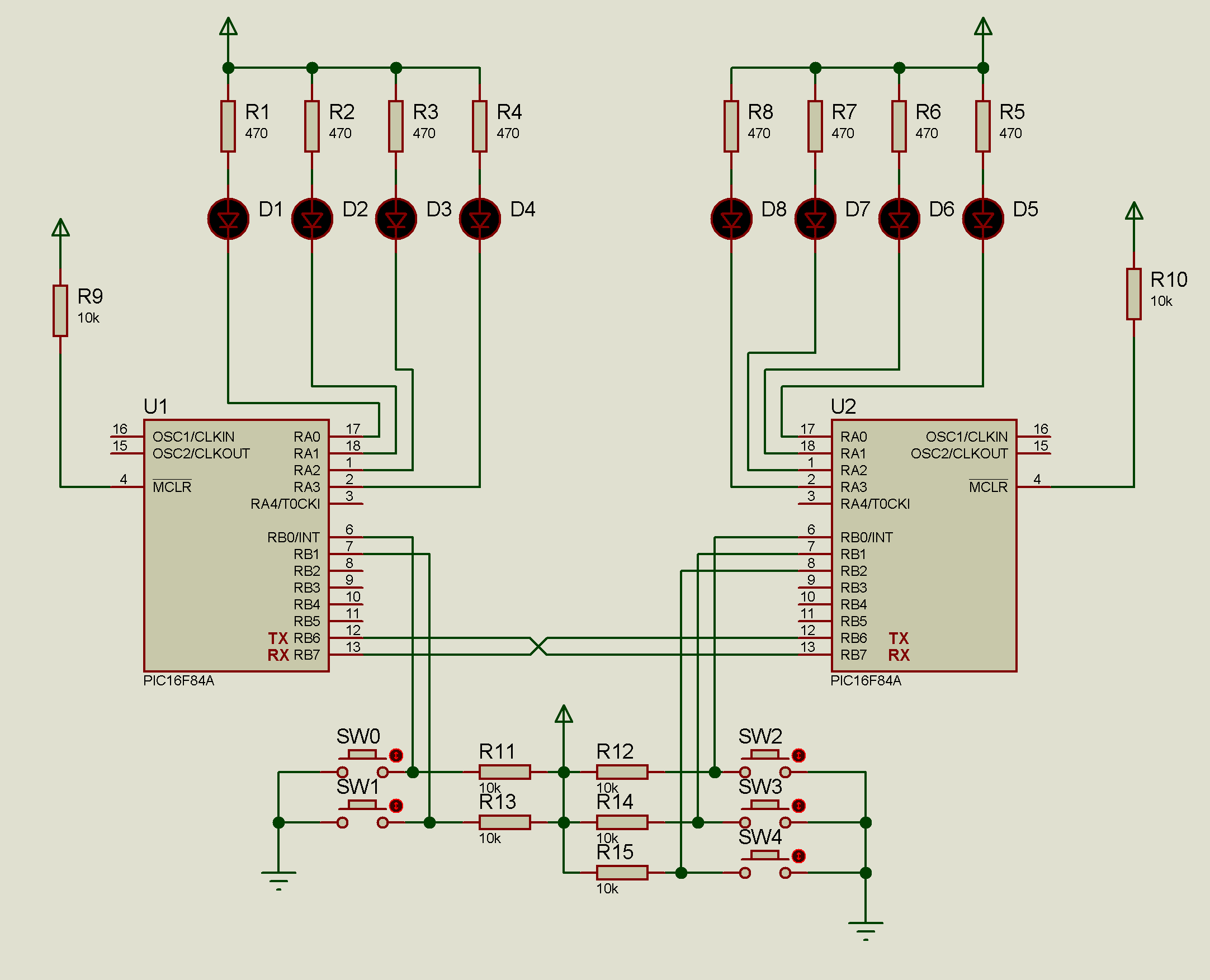Select LED D8 symbol
1210x980 pixels.
(731, 219)
